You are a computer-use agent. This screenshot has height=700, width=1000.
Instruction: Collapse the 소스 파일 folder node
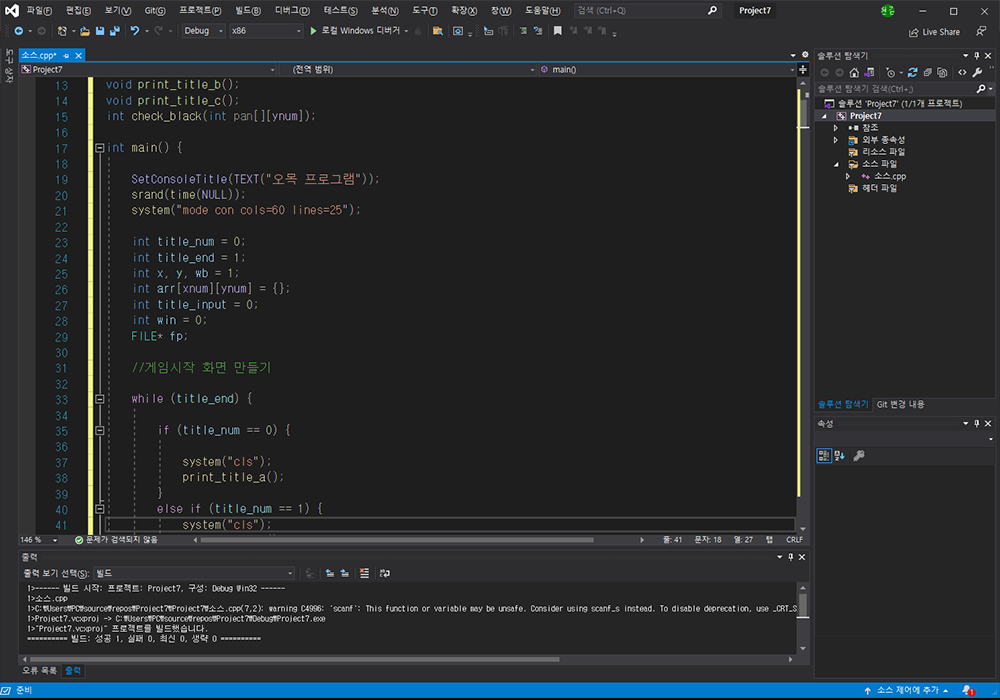tap(836, 164)
